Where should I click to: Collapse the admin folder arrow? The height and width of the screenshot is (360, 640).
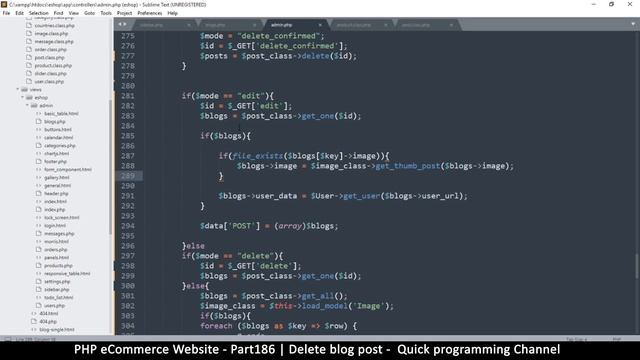point(27,105)
